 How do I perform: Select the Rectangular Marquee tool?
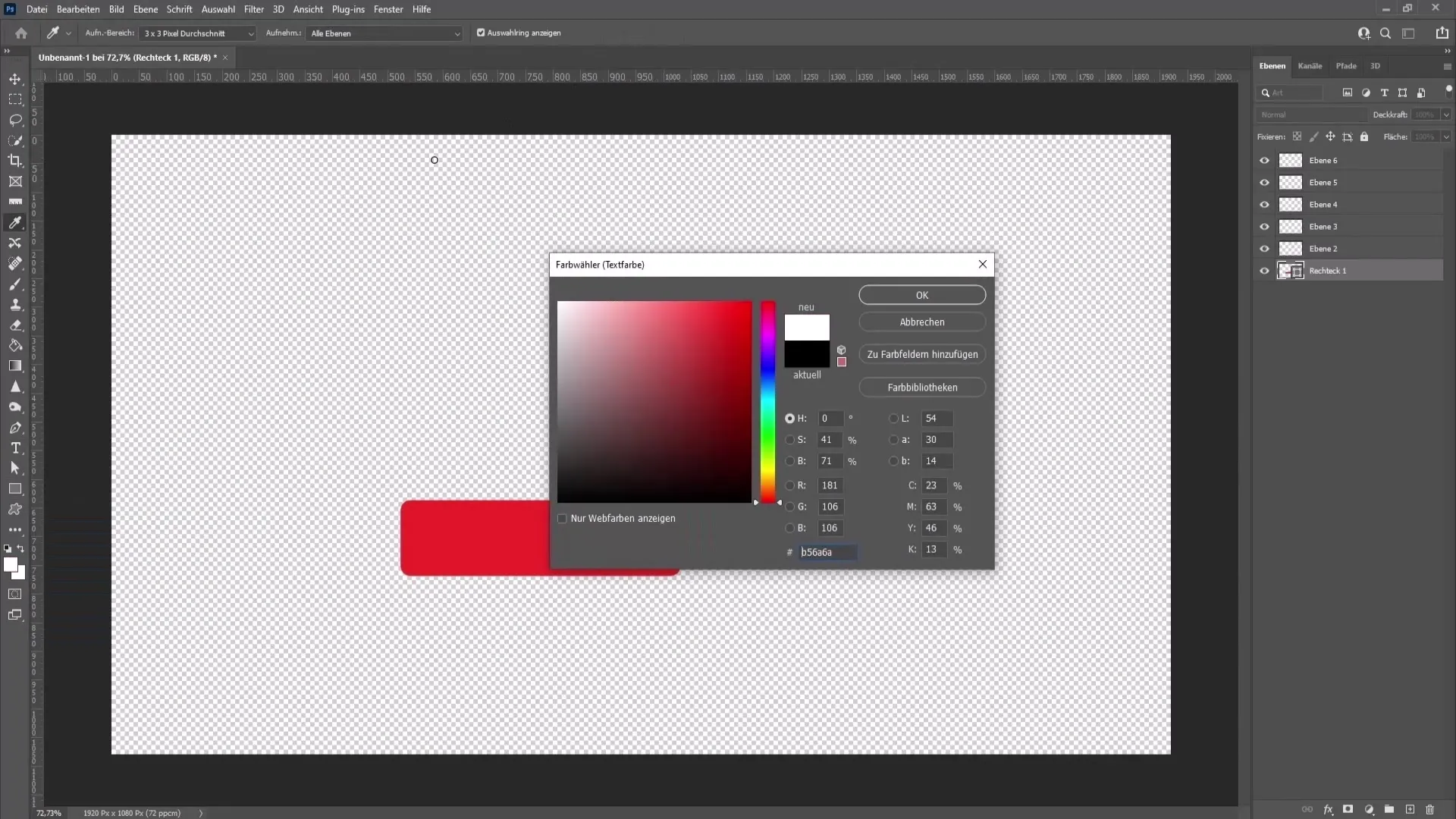tap(15, 99)
